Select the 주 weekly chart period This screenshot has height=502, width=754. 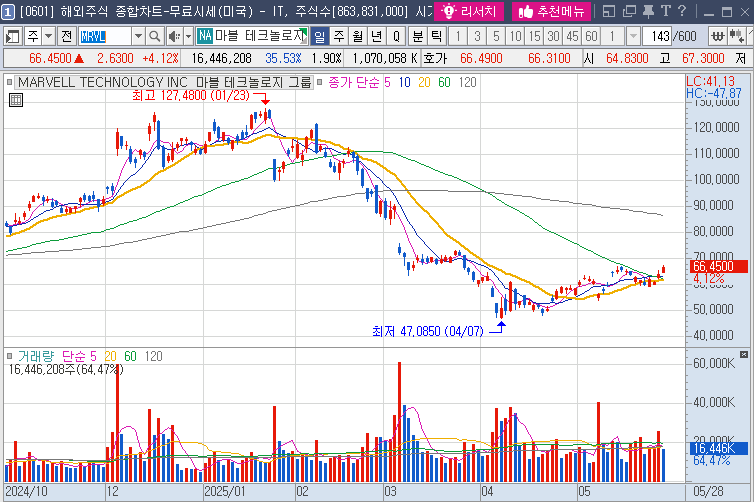(339, 36)
